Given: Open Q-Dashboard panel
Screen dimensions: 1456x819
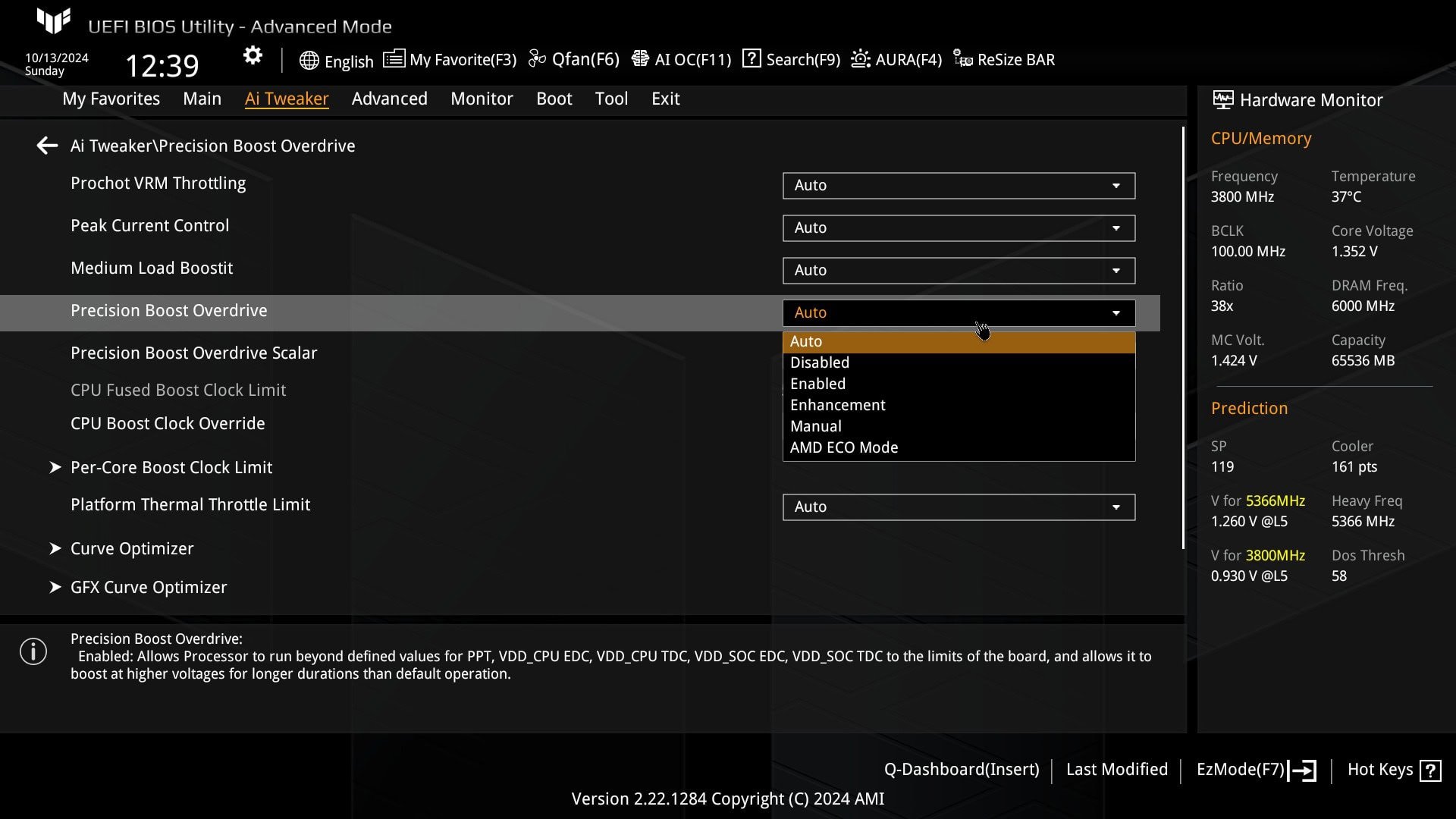Looking at the screenshot, I should tap(960, 769).
